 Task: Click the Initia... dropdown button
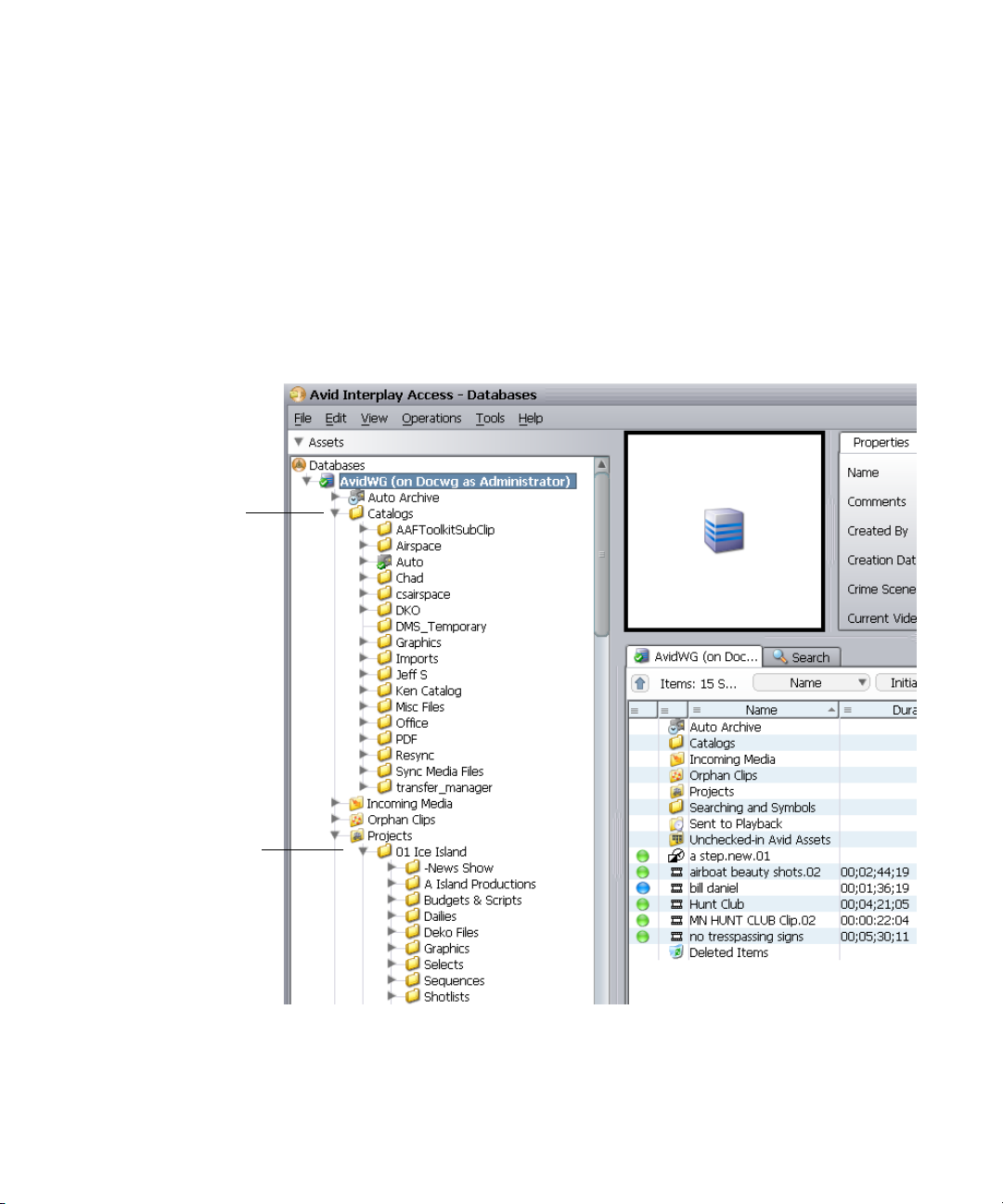(x=896, y=683)
